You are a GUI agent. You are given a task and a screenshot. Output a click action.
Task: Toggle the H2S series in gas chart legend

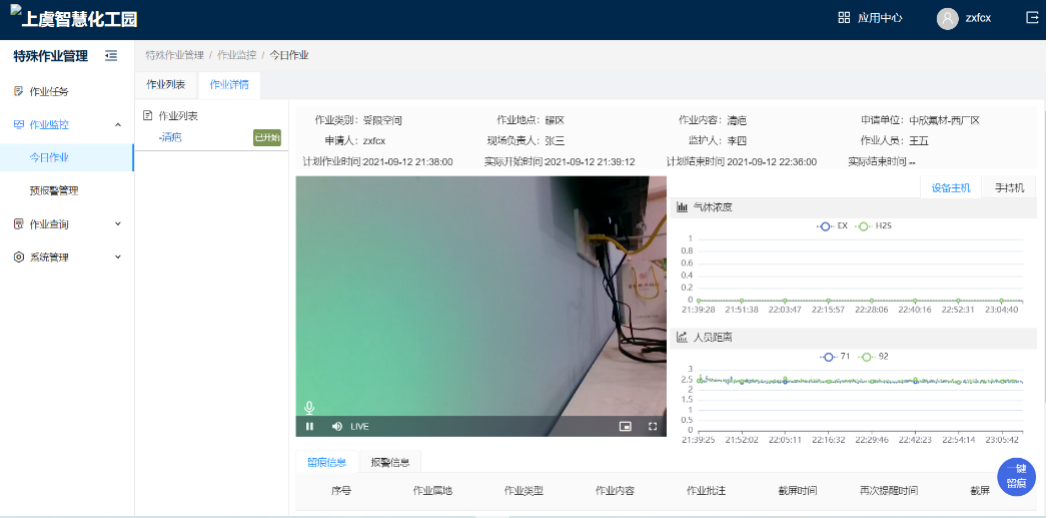pyautogui.click(x=874, y=226)
